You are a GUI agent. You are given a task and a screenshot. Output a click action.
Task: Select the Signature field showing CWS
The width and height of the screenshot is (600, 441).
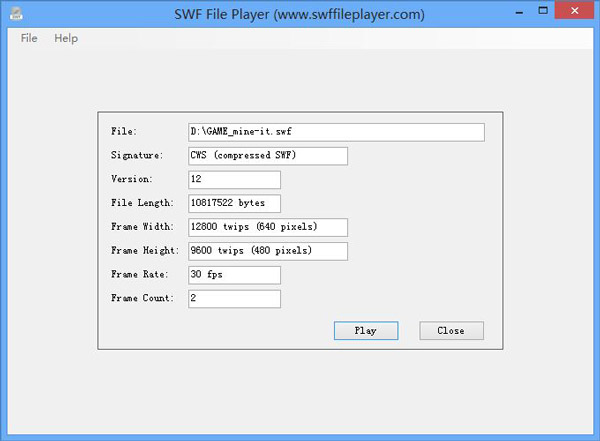coord(267,156)
